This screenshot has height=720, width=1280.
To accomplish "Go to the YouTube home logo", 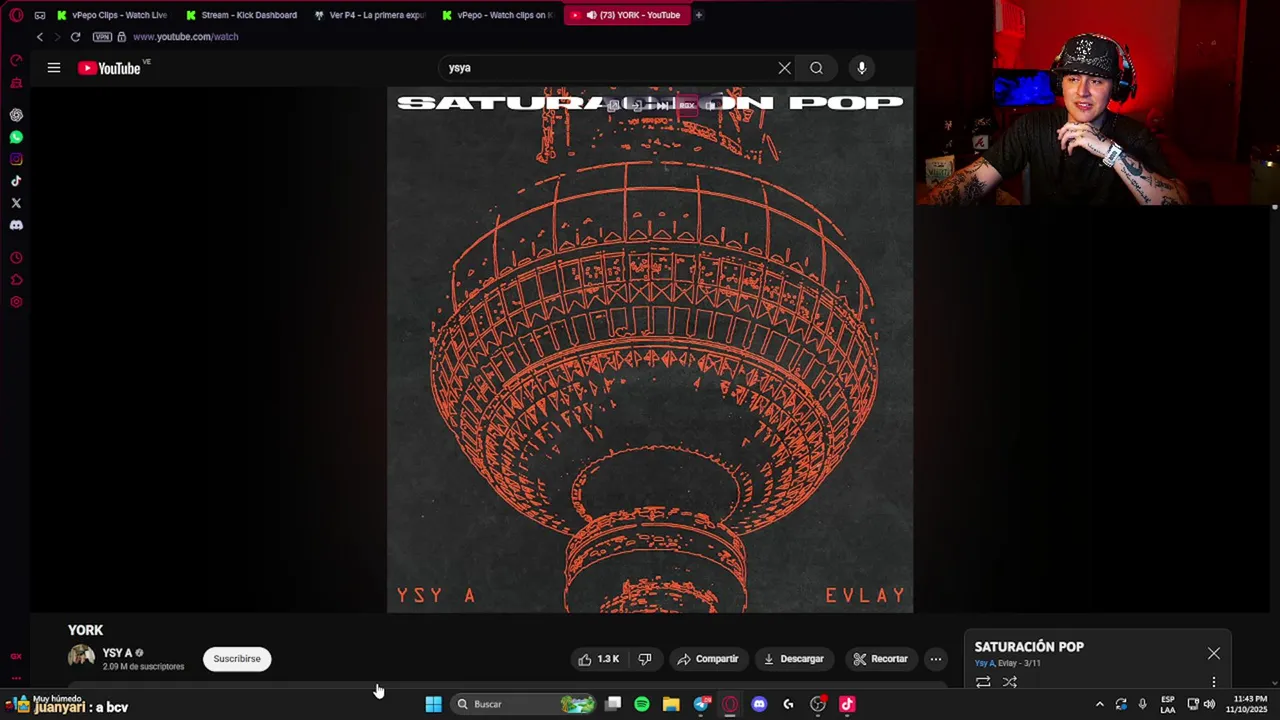I will 109,68.
